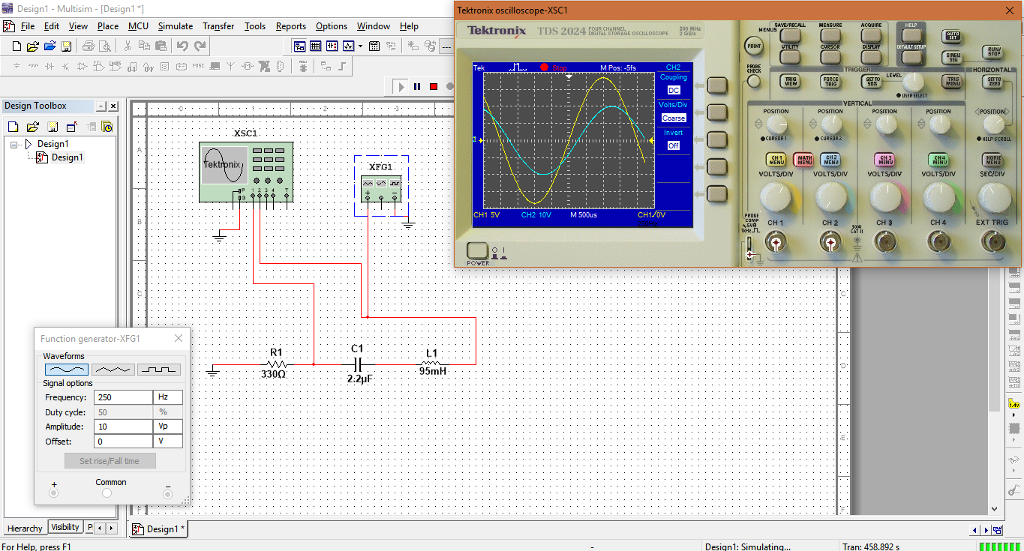
Task: Open the database manager calendar-like icon
Action: click(374, 46)
